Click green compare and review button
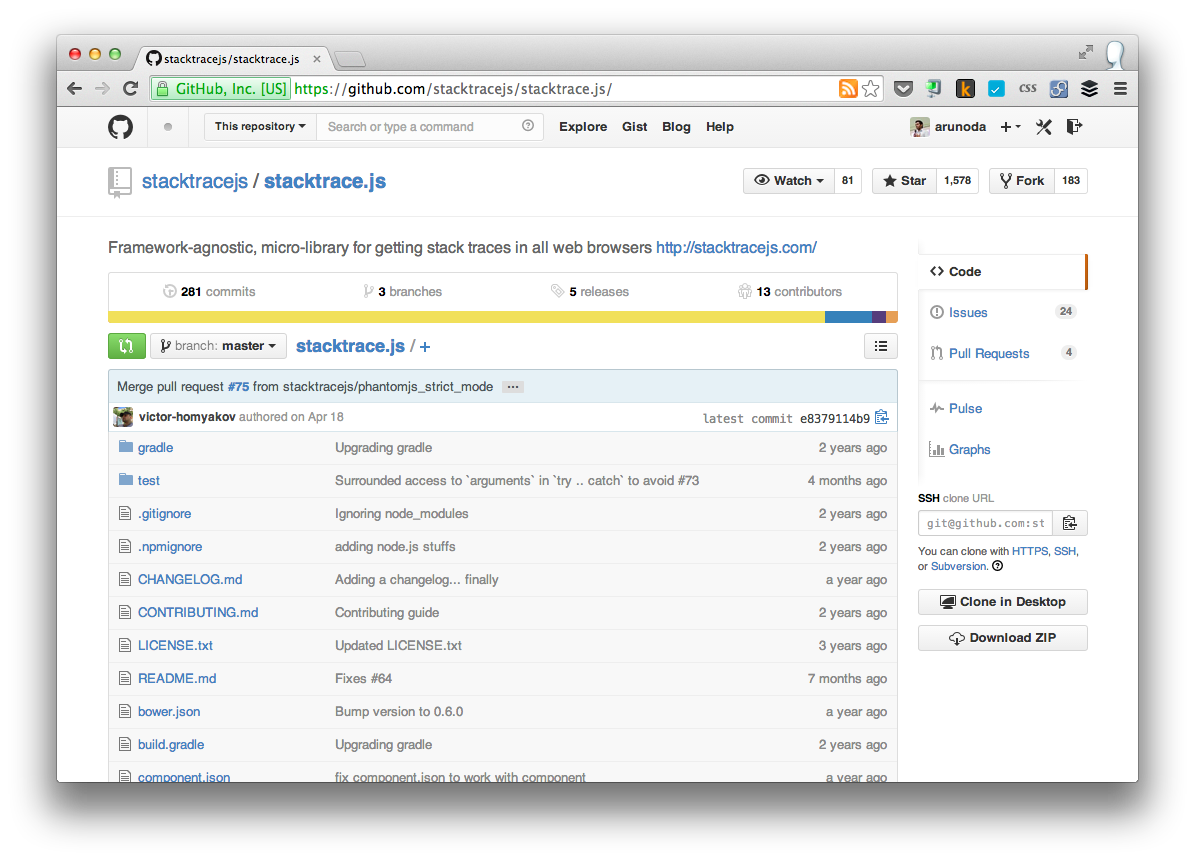 [x=127, y=345]
